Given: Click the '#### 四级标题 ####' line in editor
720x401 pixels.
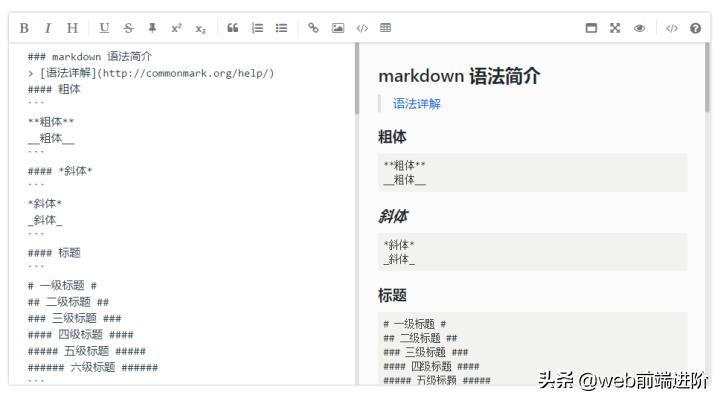Looking at the screenshot, I should pos(80,334).
